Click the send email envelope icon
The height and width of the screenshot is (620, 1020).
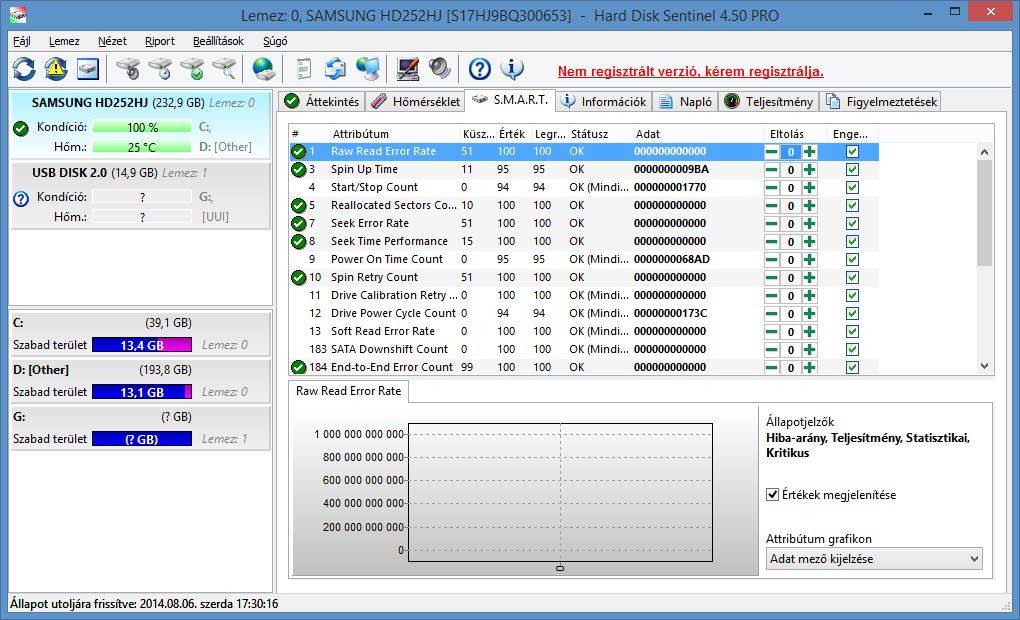[336, 68]
